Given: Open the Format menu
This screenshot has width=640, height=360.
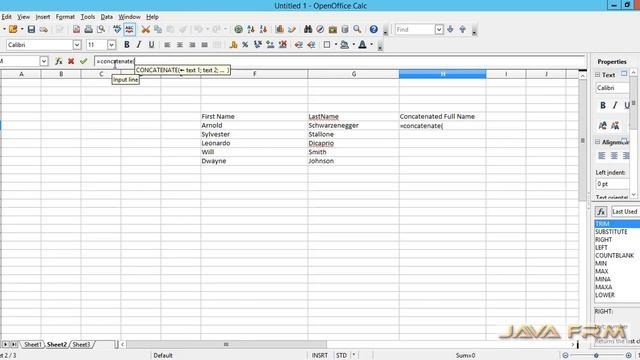Looking at the screenshot, I should point(65,17).
